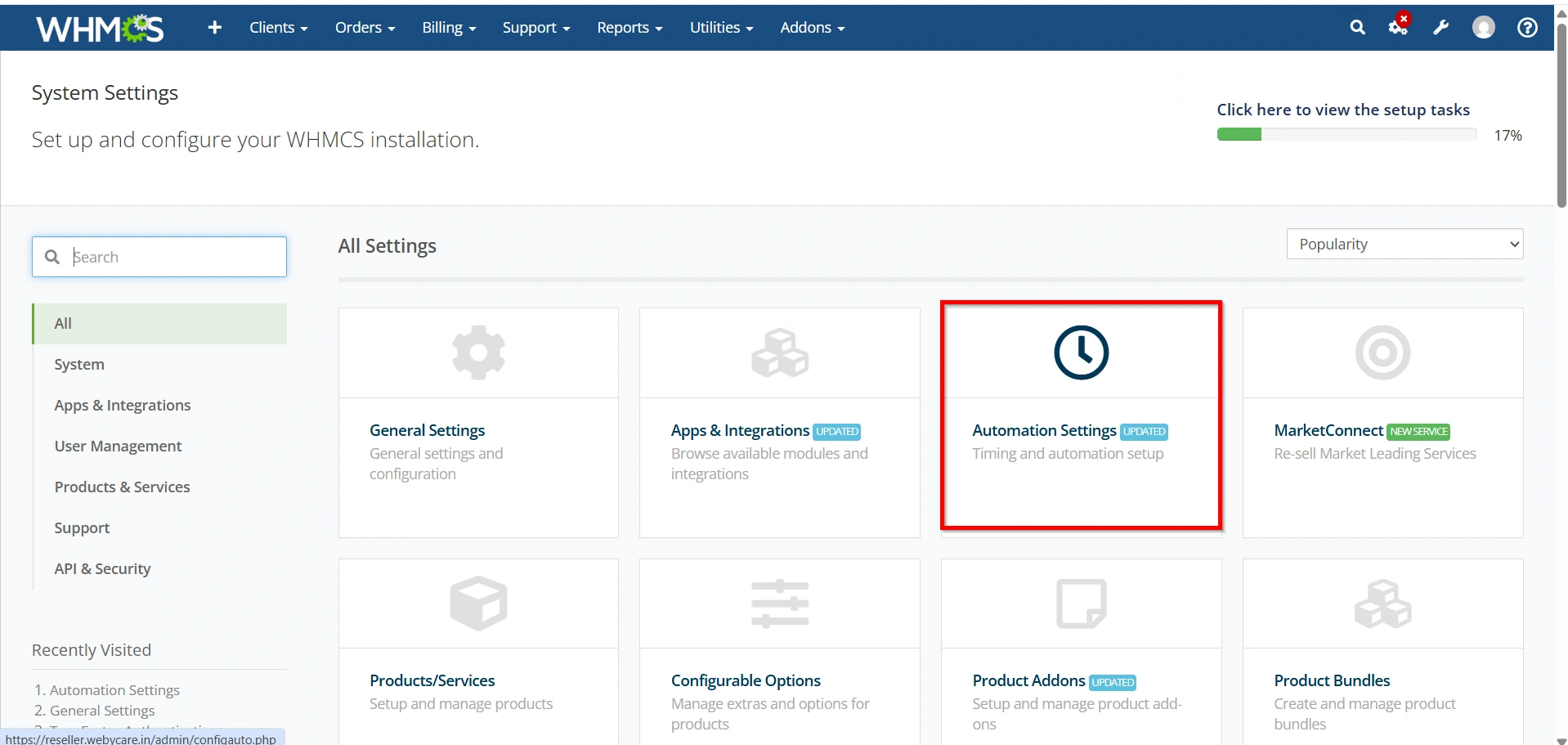Open the Popularity sort dropdown
1568x745 pixels.
click(x=1404, y=244)
